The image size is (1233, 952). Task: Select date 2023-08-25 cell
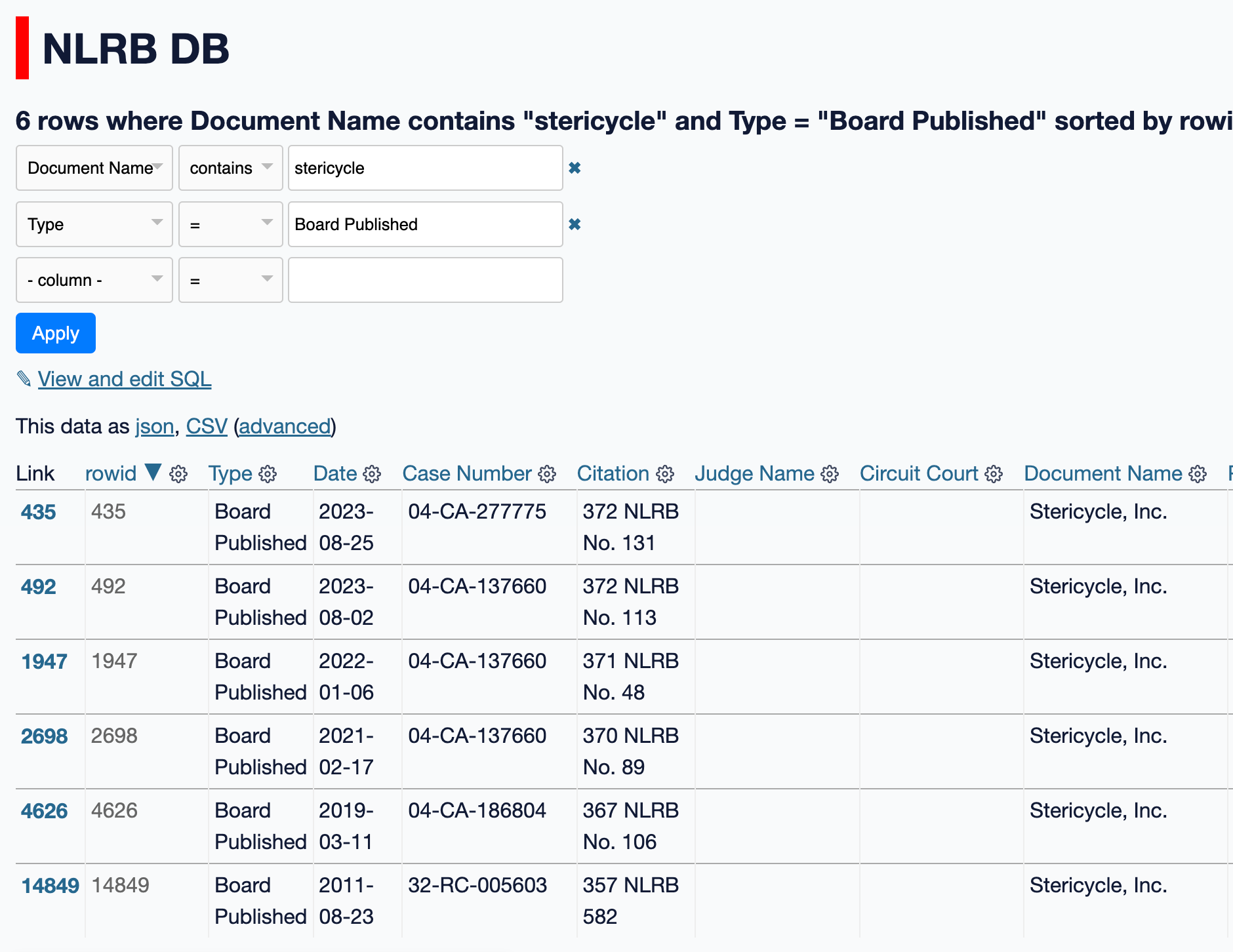[x=357, y=527]
